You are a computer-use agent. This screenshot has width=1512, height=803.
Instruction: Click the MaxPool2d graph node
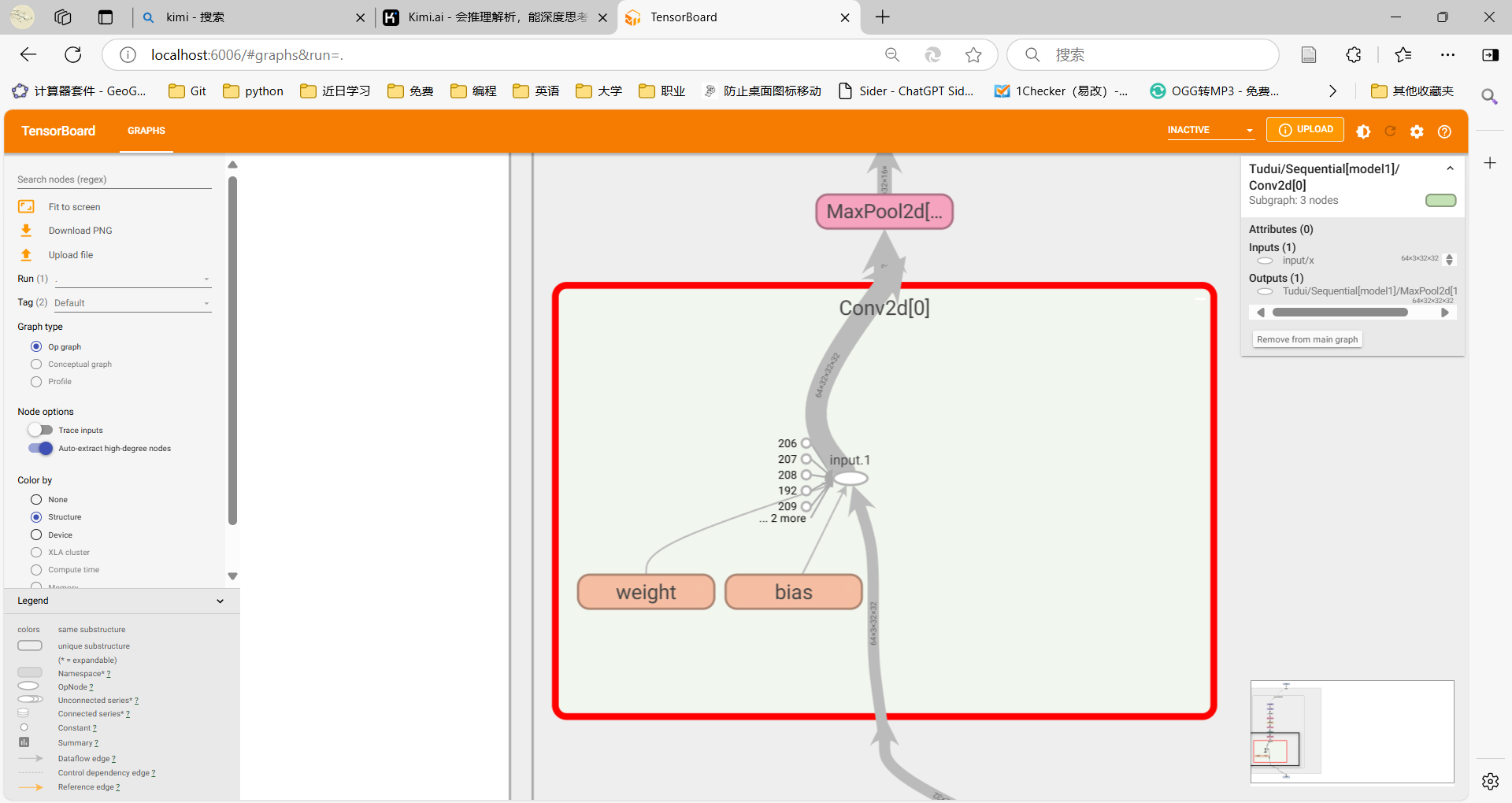(884, 212)
